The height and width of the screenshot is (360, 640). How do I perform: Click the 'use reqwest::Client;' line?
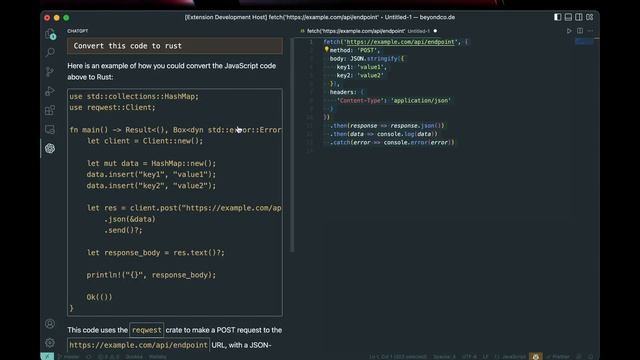(x=112, y=107)
